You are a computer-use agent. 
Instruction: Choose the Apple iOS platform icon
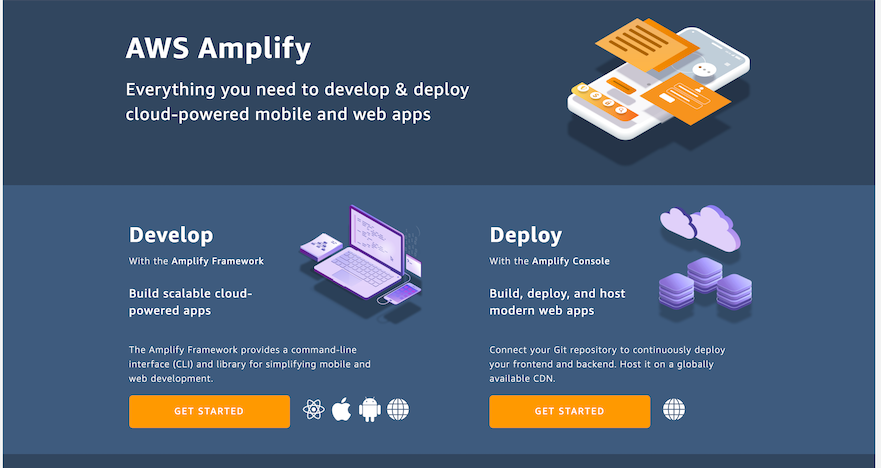click(342, 410)
